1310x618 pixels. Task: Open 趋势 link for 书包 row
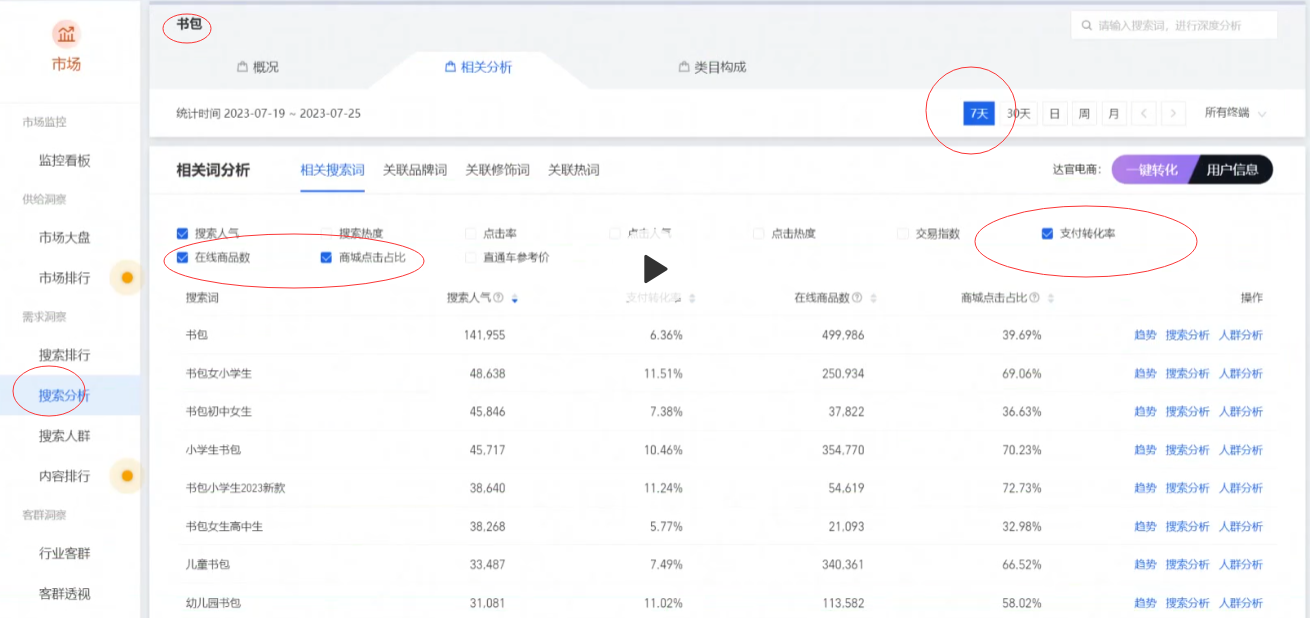pos(1145,335)
